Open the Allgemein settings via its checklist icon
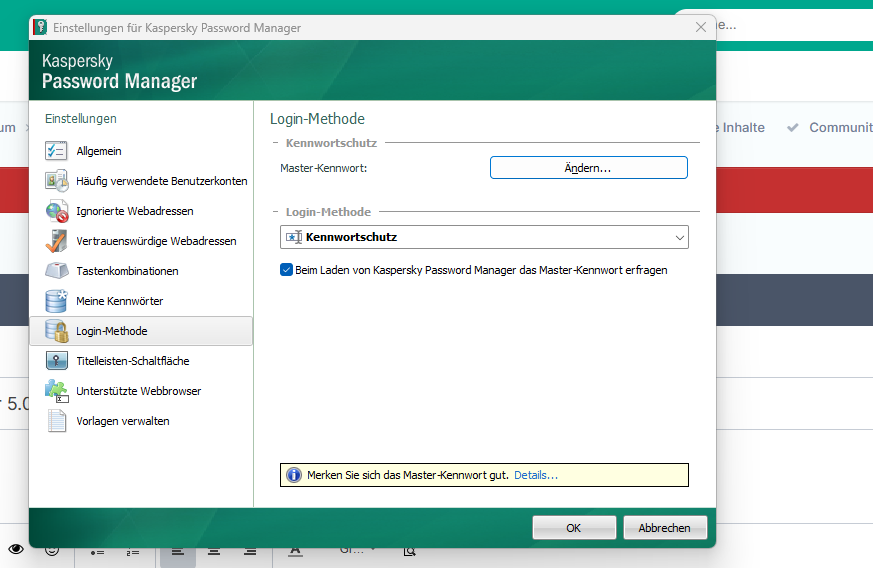Screen dimensions: 873x568 [x=56, y=151]
